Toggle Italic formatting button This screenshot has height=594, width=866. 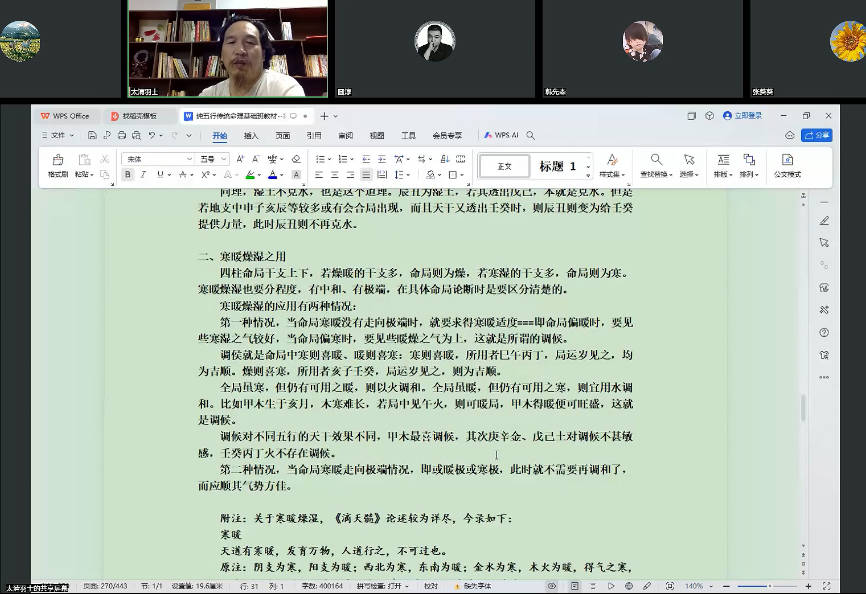pos(142,175)
